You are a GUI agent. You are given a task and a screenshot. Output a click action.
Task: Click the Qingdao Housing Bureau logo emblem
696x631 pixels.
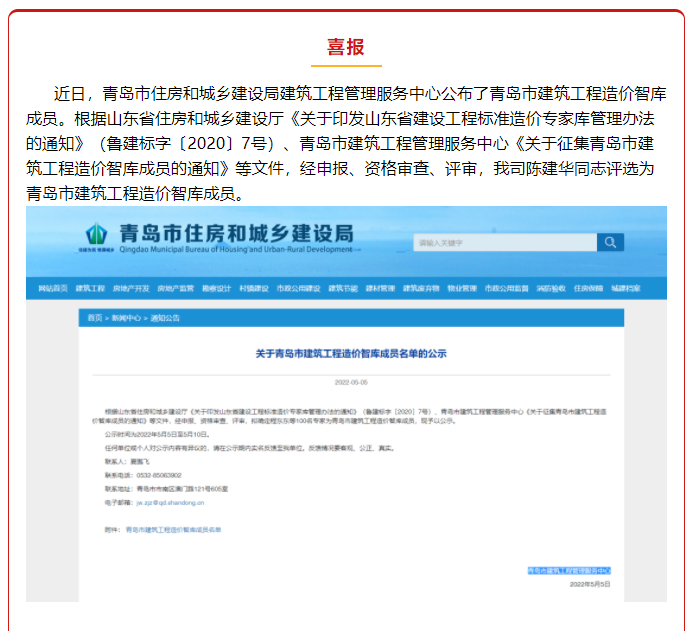click(x=97, y=236)
